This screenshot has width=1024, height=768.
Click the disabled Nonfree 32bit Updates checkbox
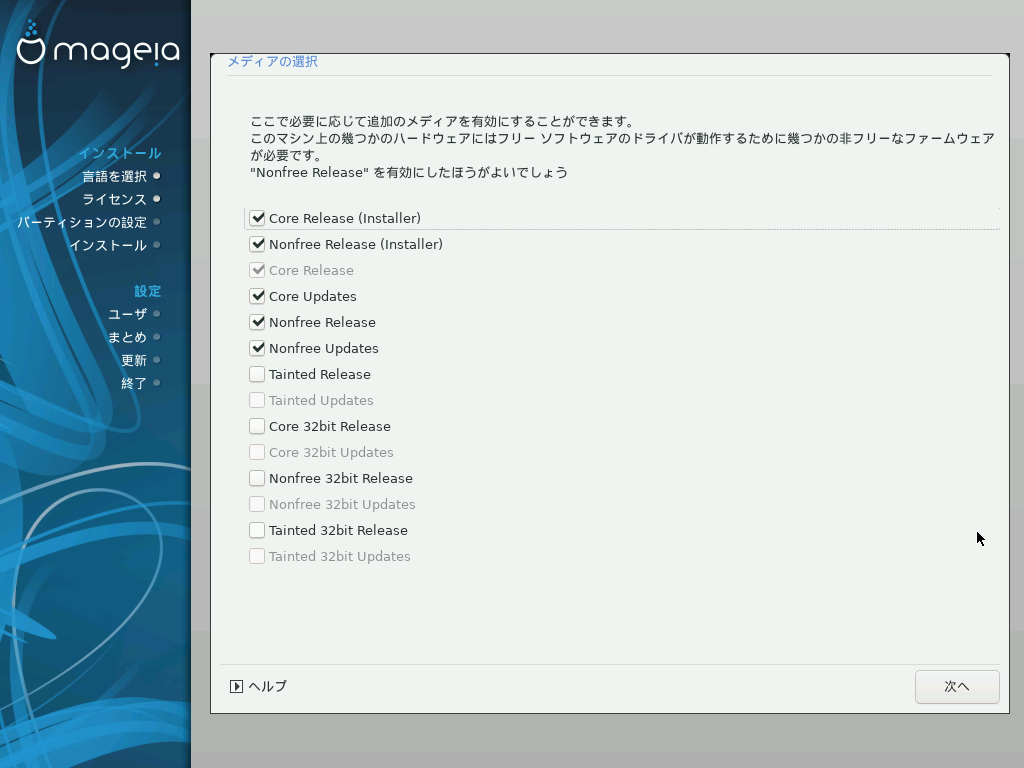(x=257, y=504)
